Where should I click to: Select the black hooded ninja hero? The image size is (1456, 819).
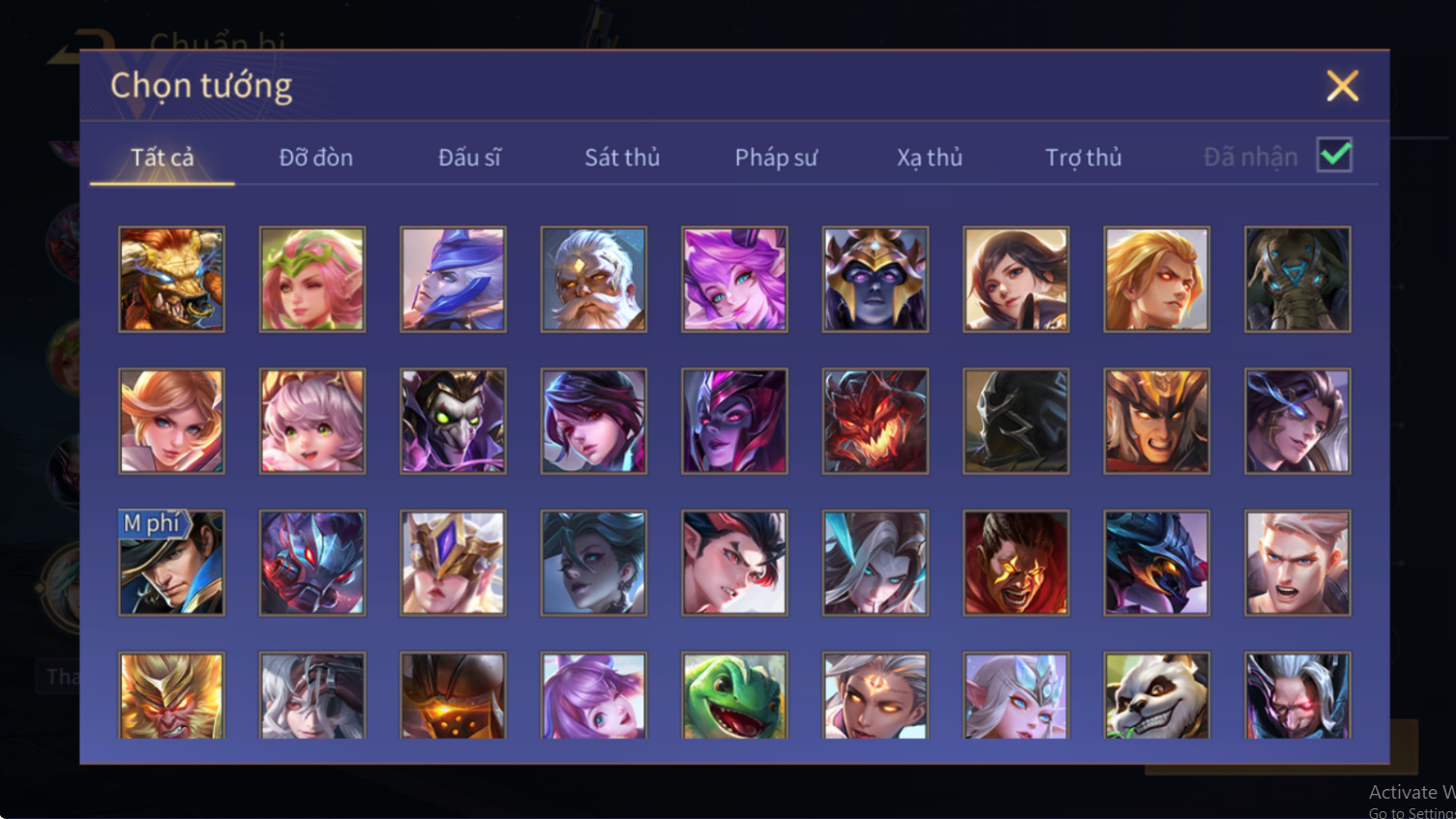(x=1016, y=421)
